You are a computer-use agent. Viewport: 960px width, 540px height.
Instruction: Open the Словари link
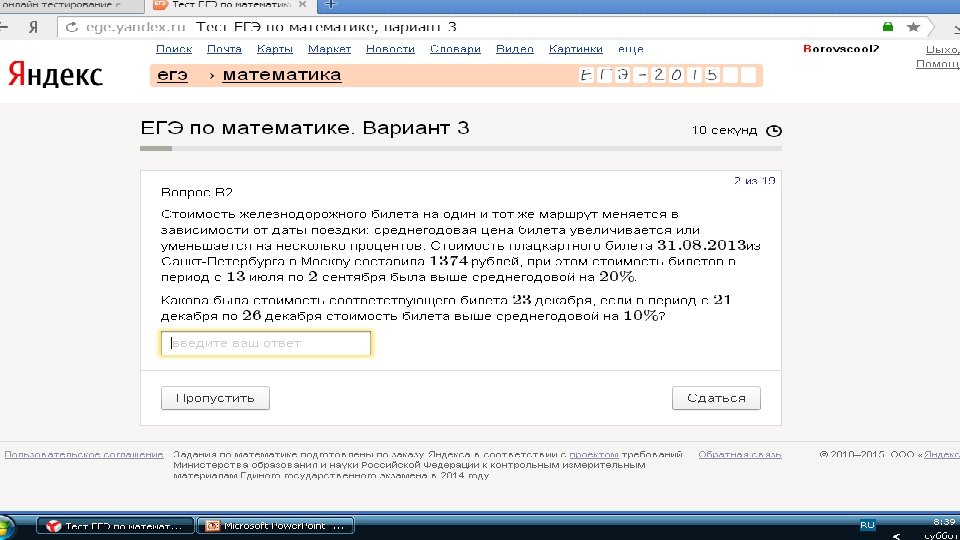[x=455, y=49]
